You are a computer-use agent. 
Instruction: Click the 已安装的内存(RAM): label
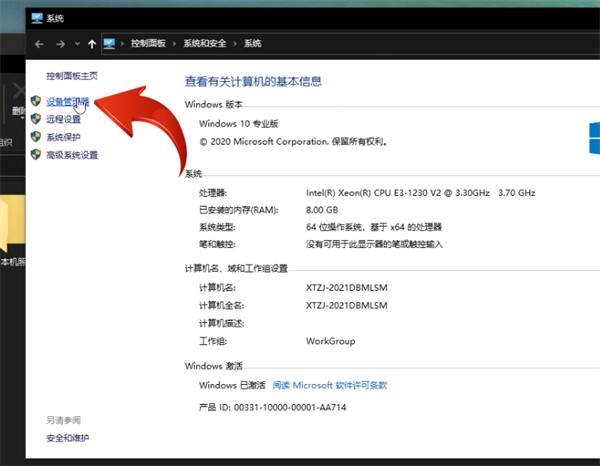(239, 210)
